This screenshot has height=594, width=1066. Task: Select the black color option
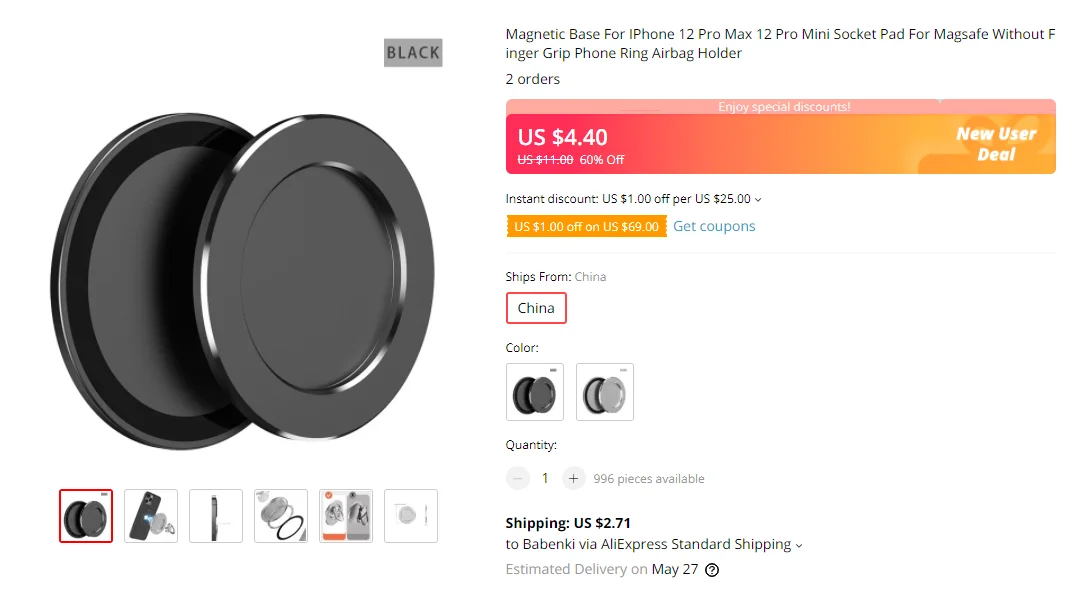pos(535,391)
